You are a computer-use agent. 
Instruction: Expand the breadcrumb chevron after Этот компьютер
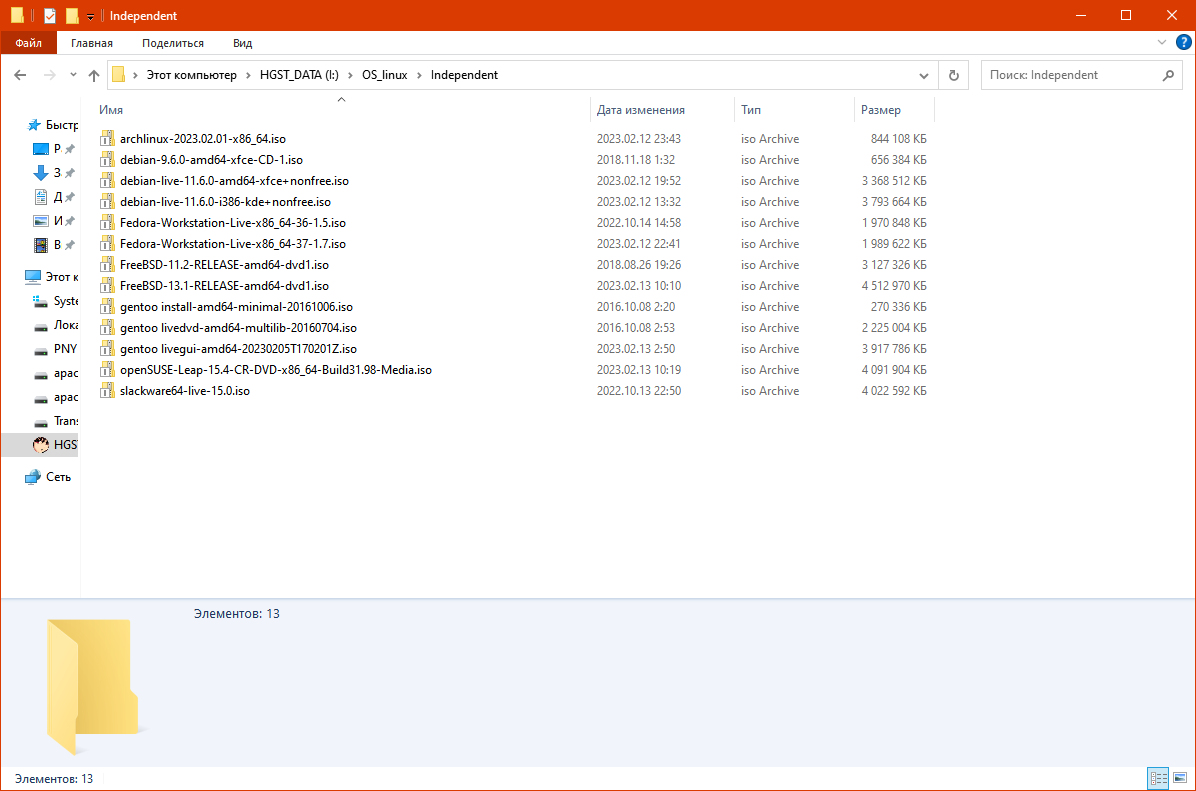tap(249, 75)
